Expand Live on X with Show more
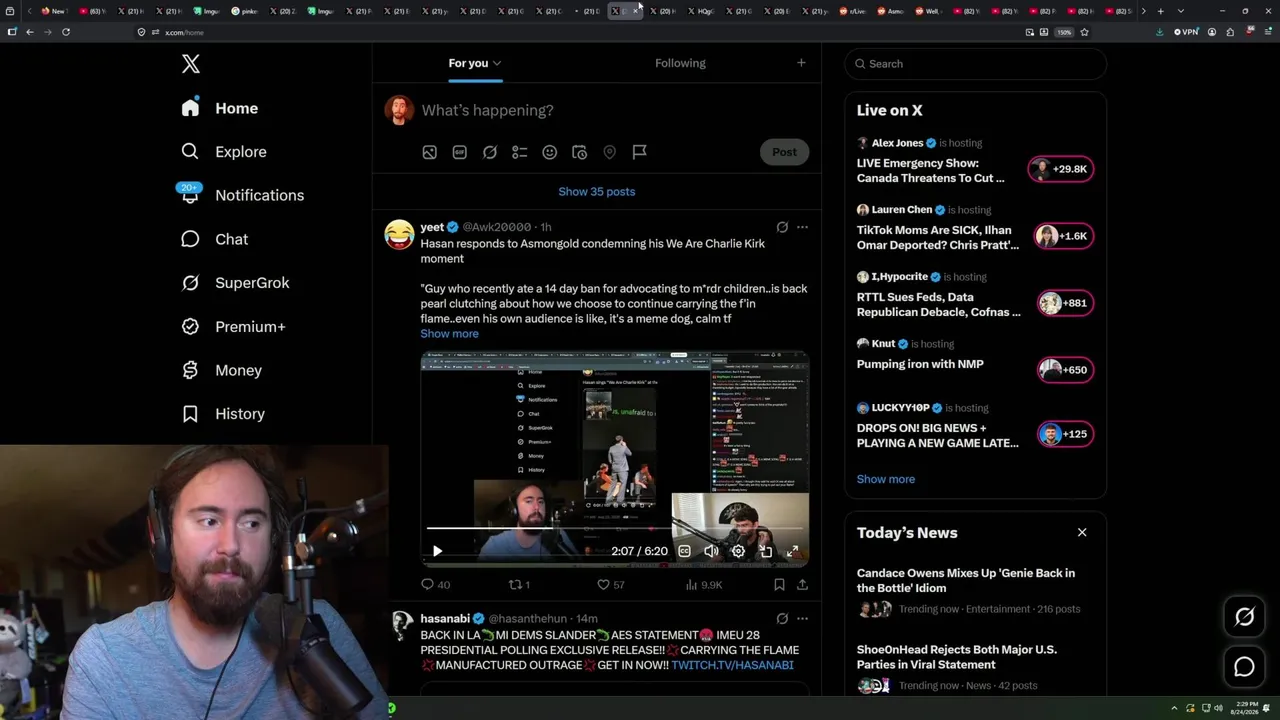This screenshot has height=720, width=1280. click(886, 479)
